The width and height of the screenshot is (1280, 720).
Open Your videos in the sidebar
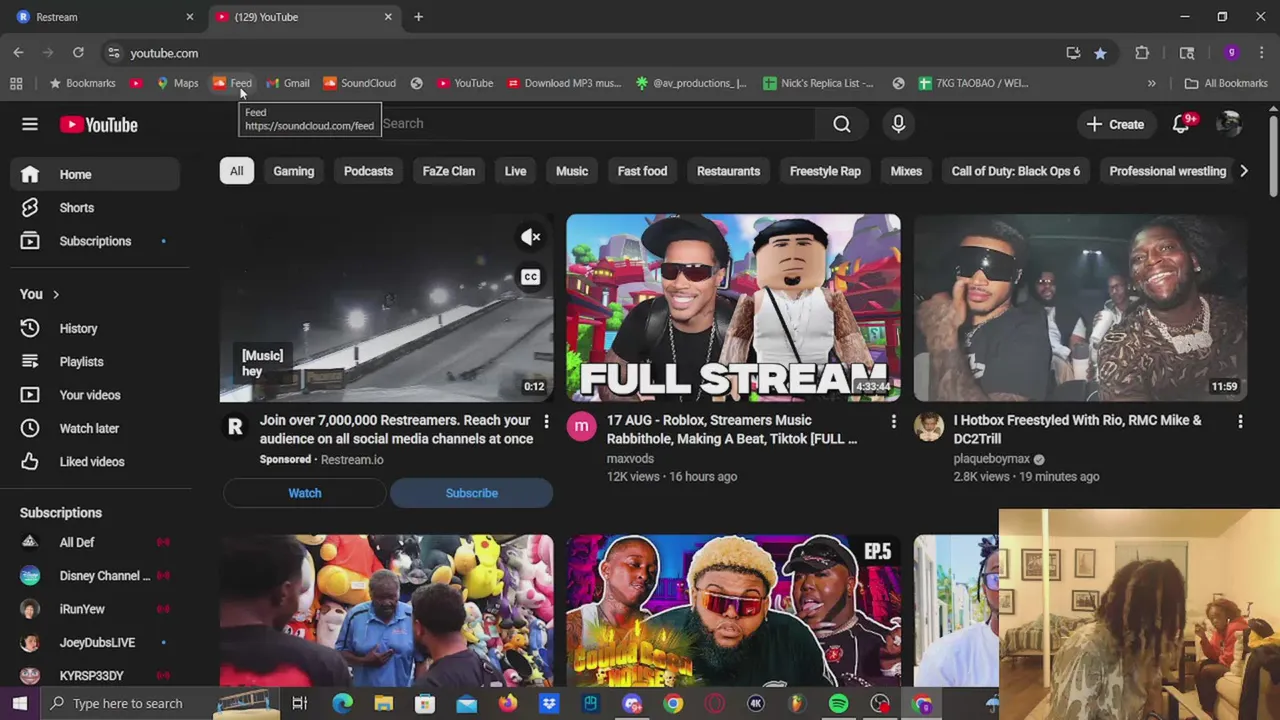96,395
